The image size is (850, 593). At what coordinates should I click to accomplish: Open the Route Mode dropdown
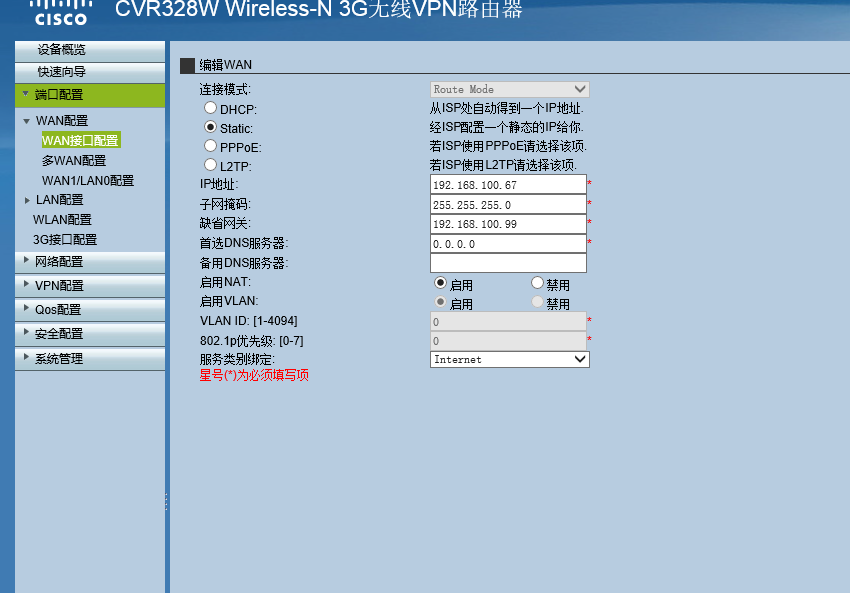tap(510, 89)
